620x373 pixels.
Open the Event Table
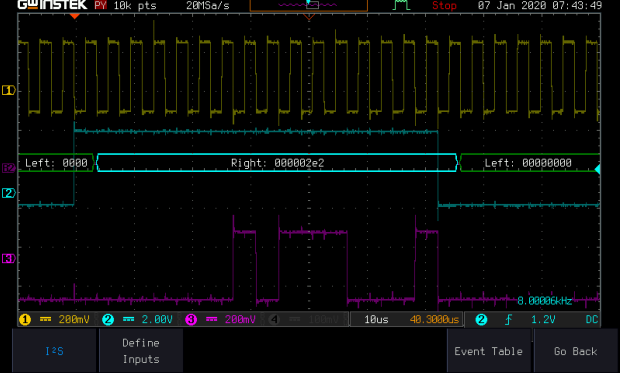(x=488, y=351)
